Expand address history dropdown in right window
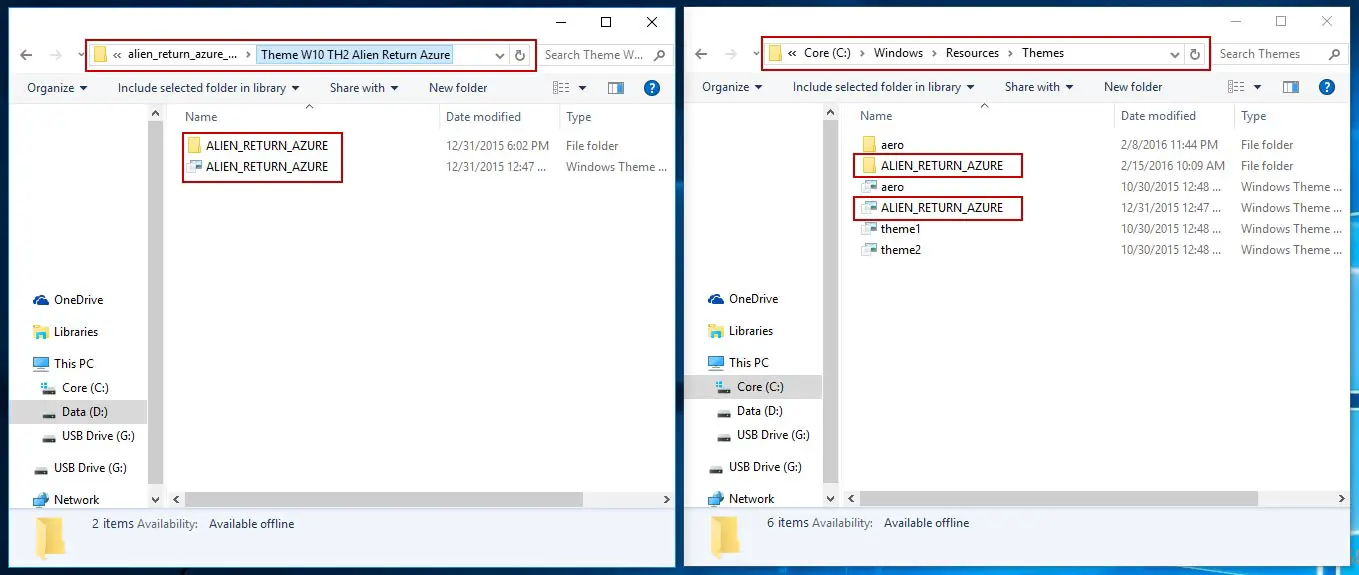This screenshot has width=1359, height=575. (x=1176, y=54)
